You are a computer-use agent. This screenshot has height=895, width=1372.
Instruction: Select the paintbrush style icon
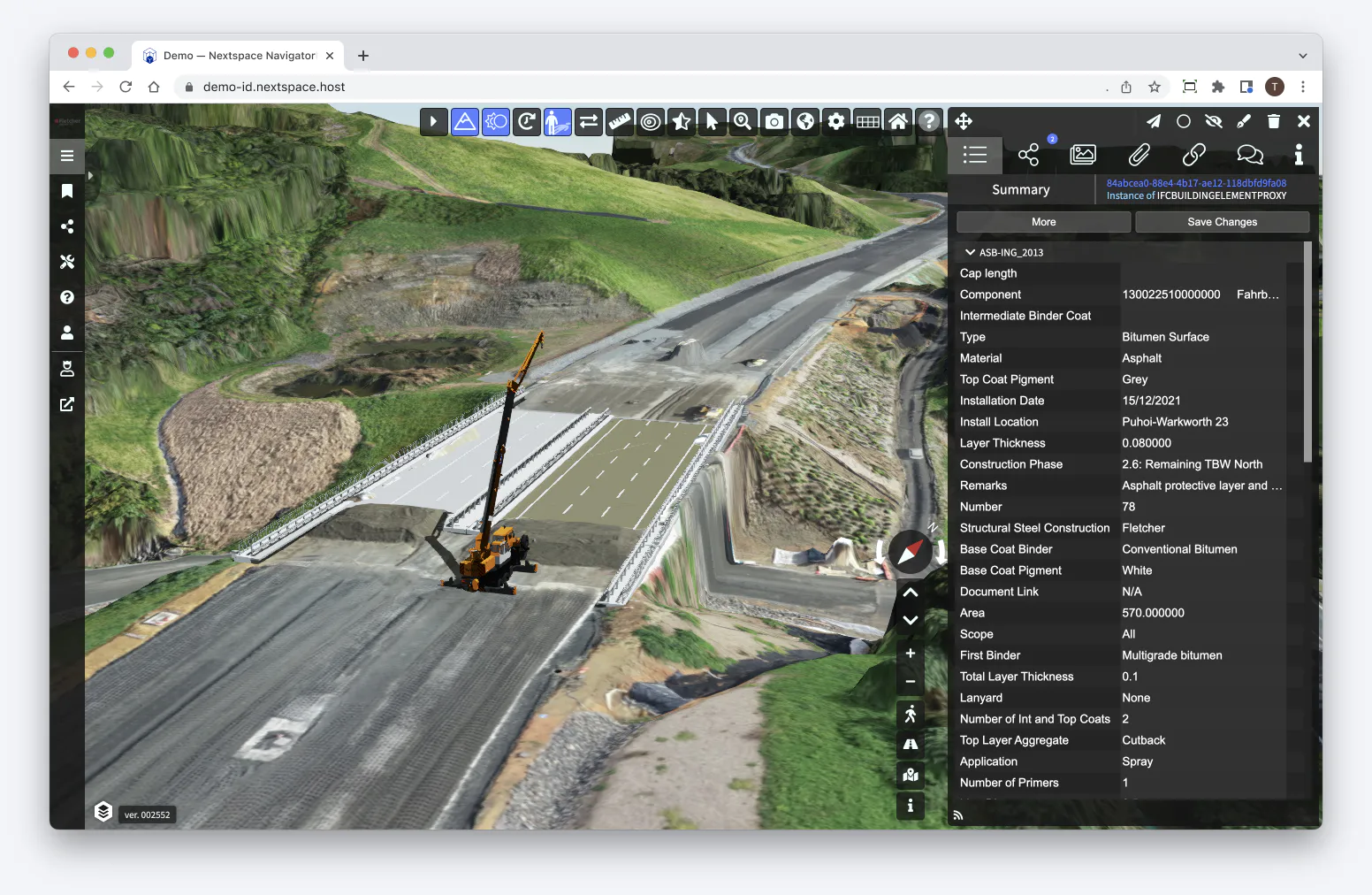(x=1244, y=121)
